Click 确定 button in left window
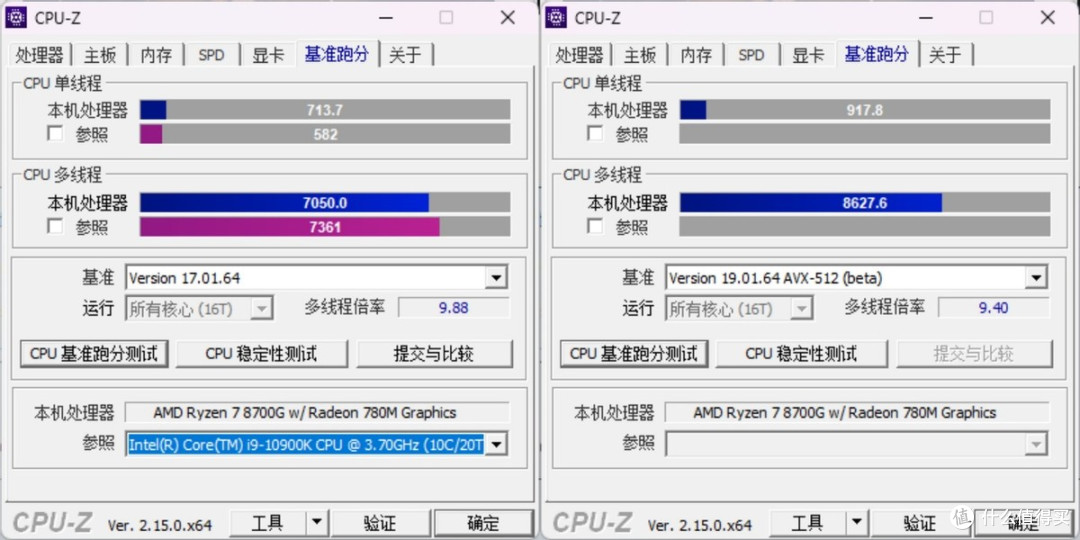This screenshot has width=1080, height=540. pyautogui.click(x=484, y=523)
